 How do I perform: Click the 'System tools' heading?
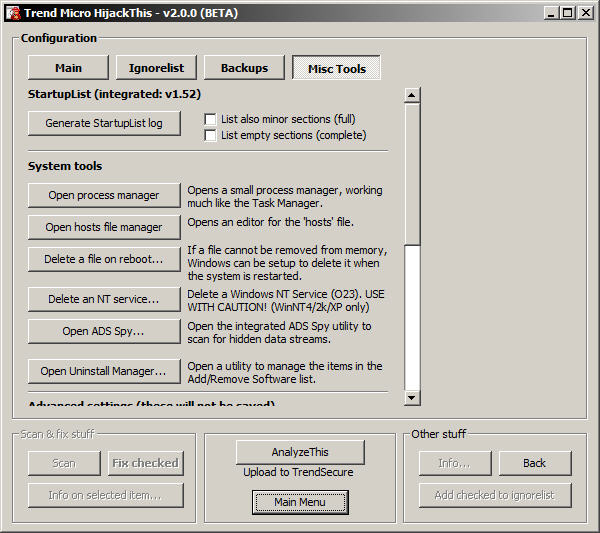point(65,166)
